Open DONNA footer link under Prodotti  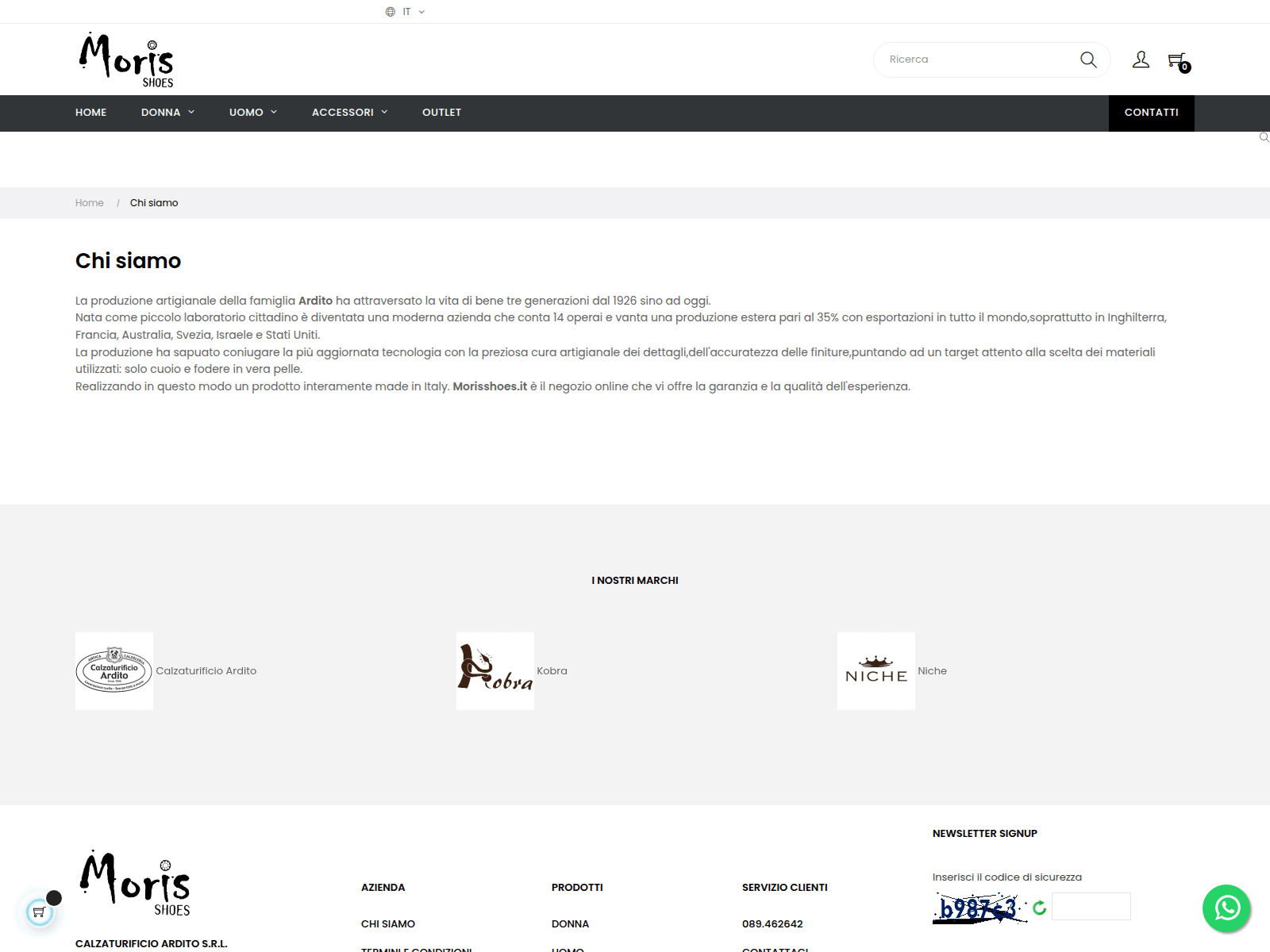tap(571, 924)
